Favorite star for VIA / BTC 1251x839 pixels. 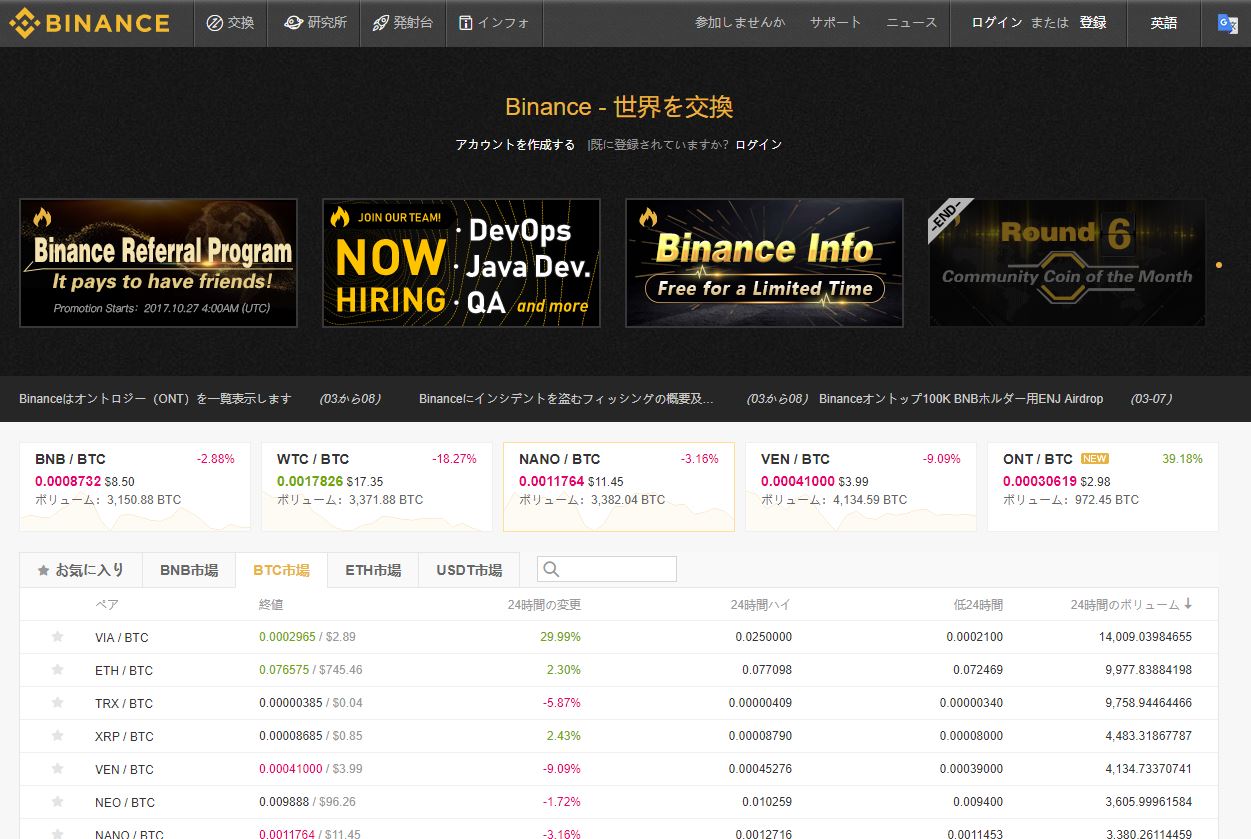(57, 637)
